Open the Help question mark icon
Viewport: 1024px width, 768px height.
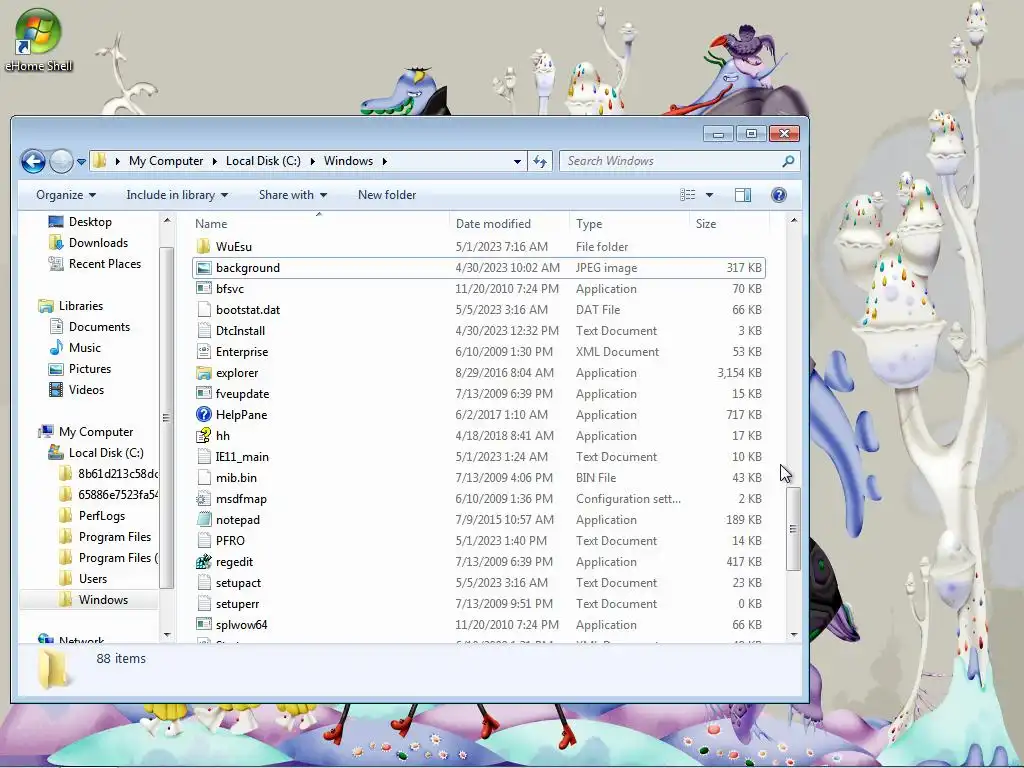(x=778, y=195)
